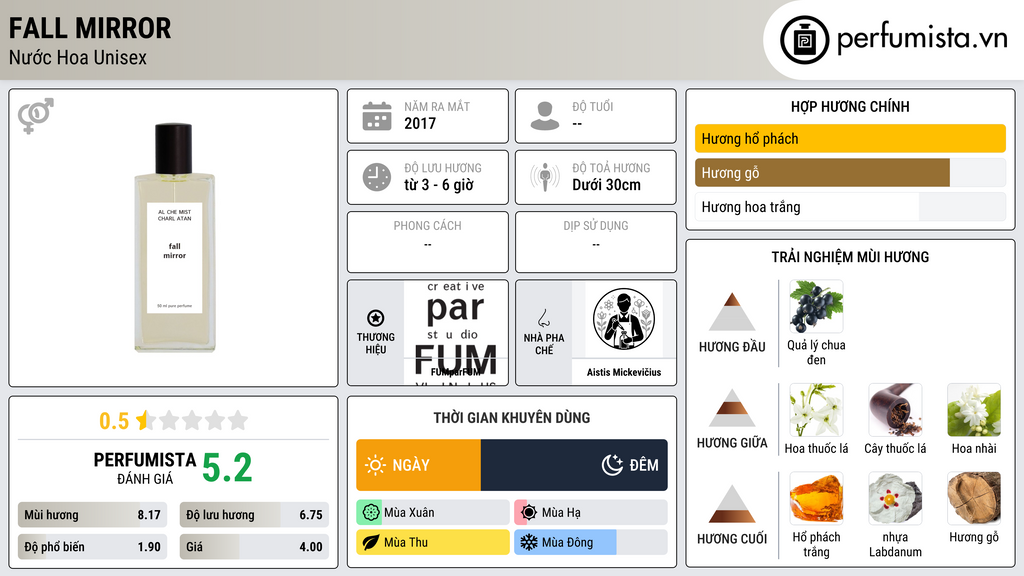Select the Hổ phách trắng amber image
This screenshot has width=1024, height=576.
pyautogui.click(x=816, y=499)
